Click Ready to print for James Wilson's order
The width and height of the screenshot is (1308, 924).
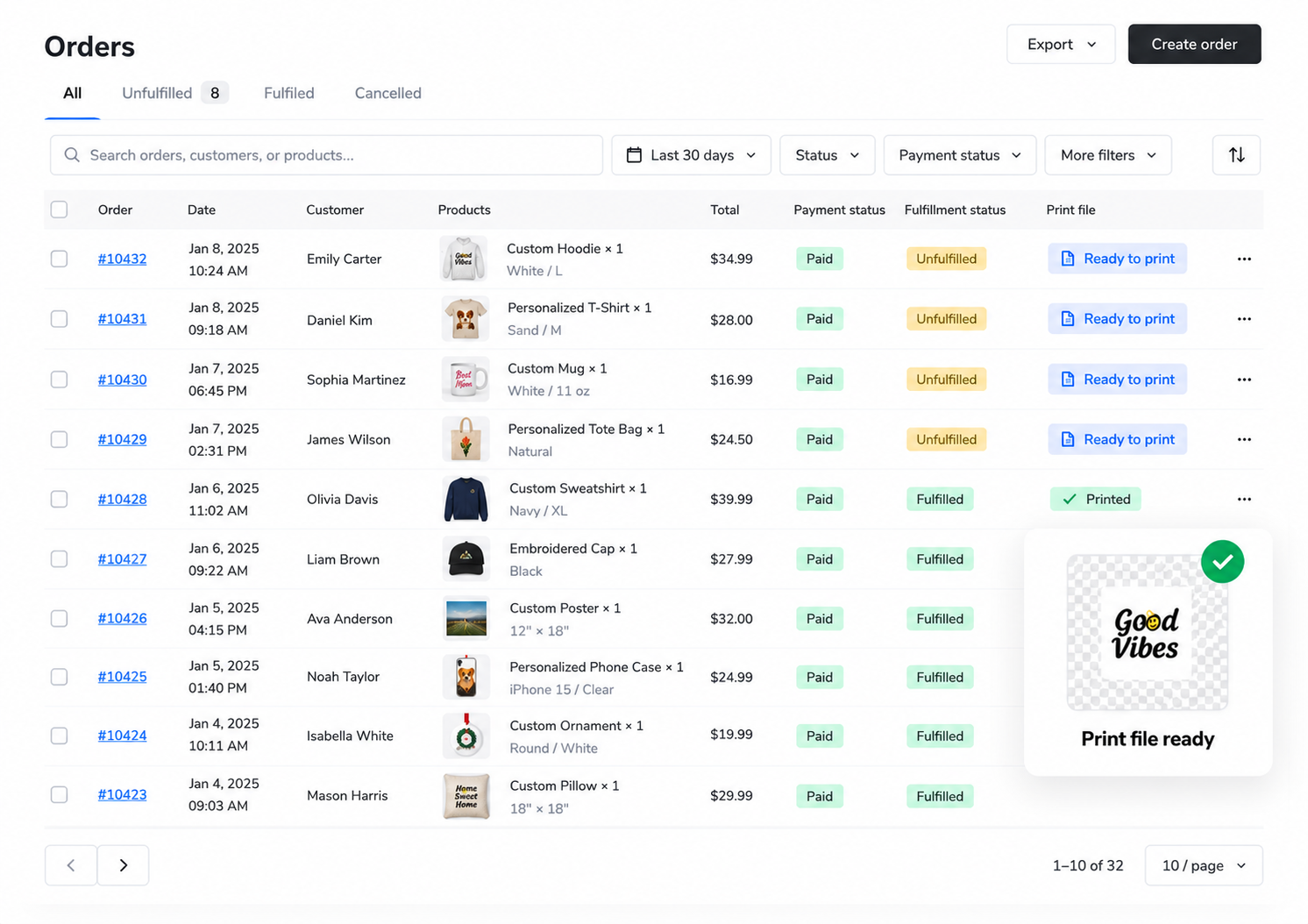coord(1117,439)
